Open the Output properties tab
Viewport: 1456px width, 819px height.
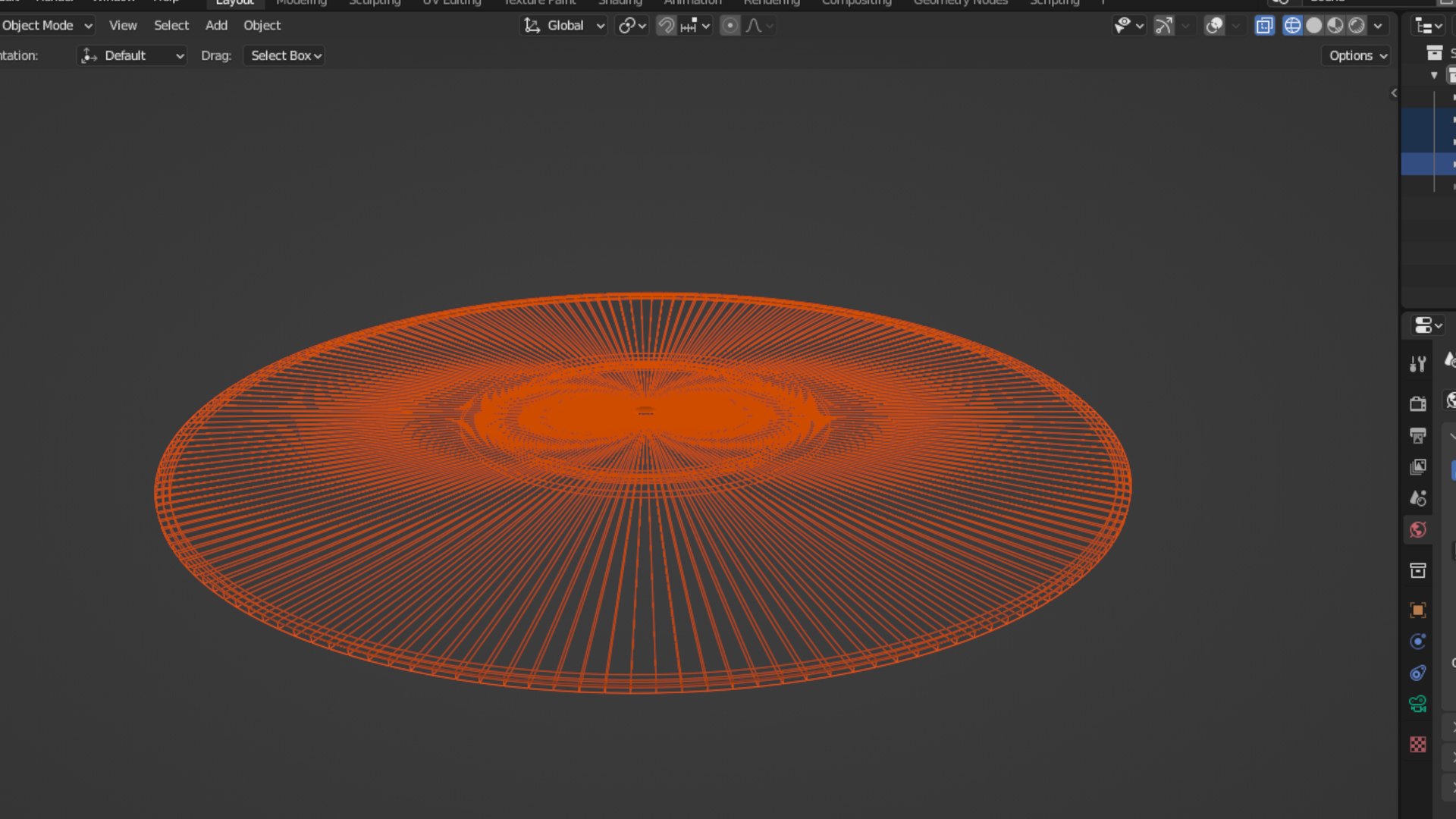point(1417,435)
